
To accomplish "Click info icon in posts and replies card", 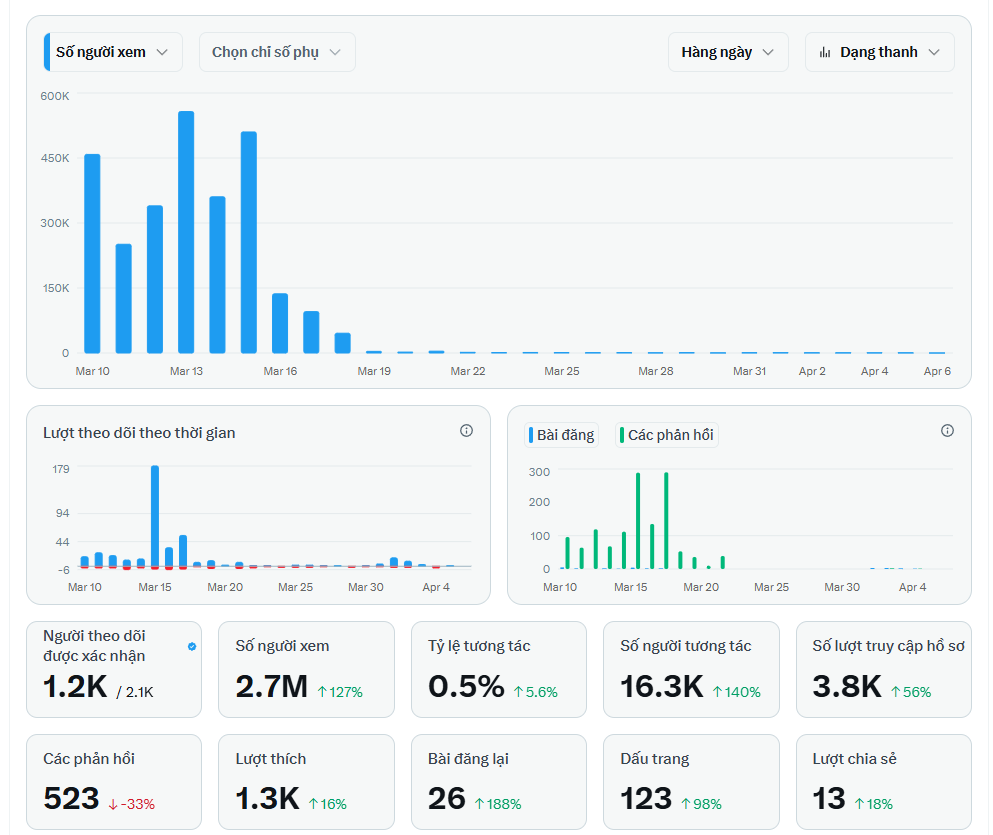I will 947,430.
